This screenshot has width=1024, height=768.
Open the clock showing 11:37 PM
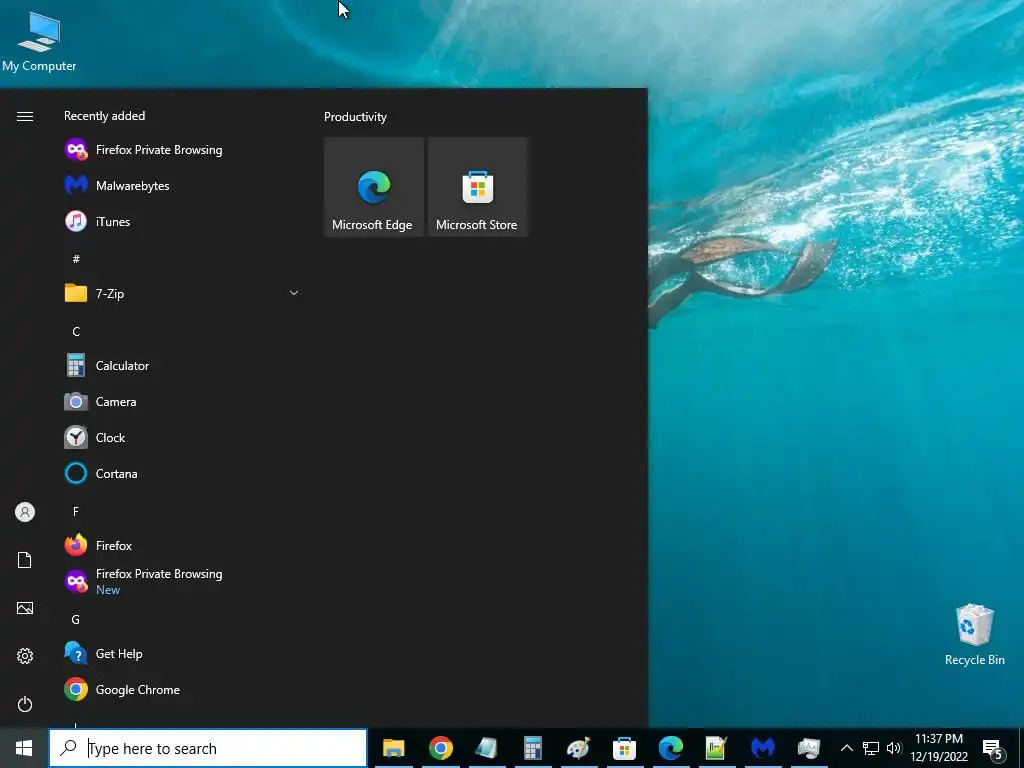(939, 748)
